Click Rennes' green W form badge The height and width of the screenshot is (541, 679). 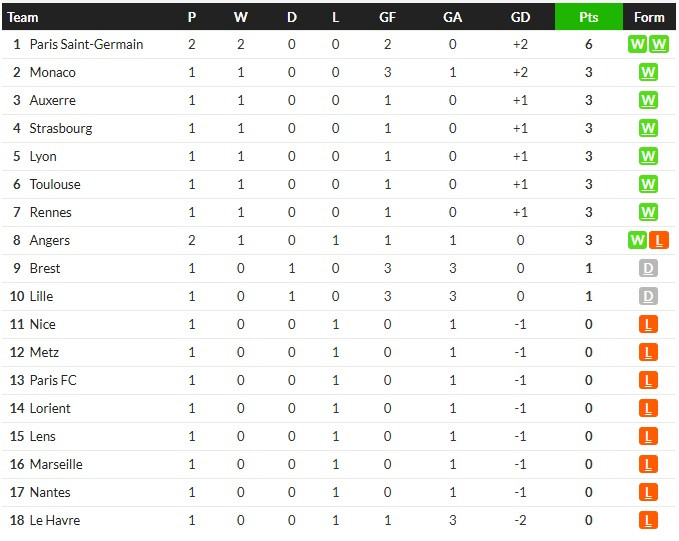click(648, 212)
